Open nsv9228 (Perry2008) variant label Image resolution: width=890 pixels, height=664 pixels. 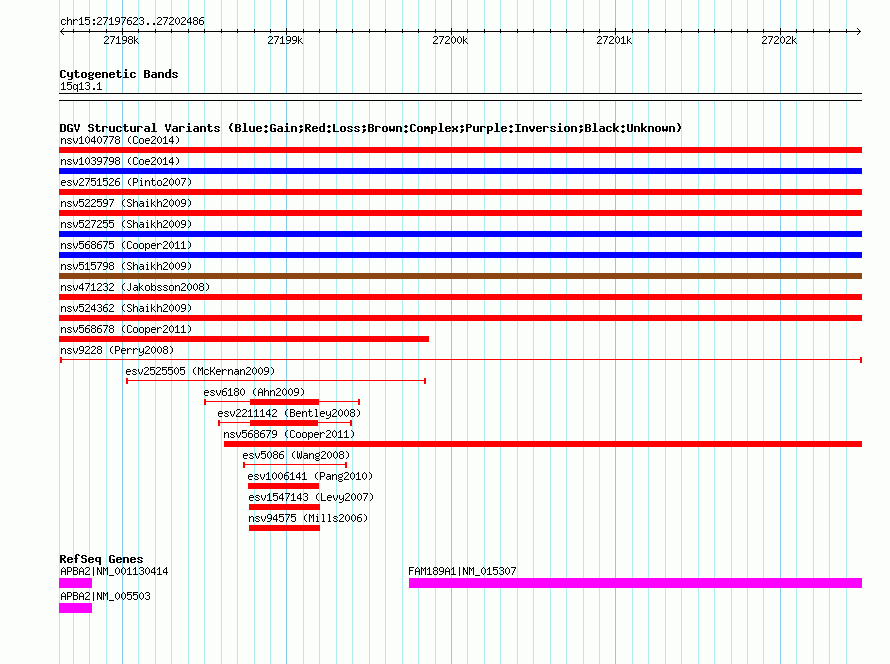(x=117, y=350)
